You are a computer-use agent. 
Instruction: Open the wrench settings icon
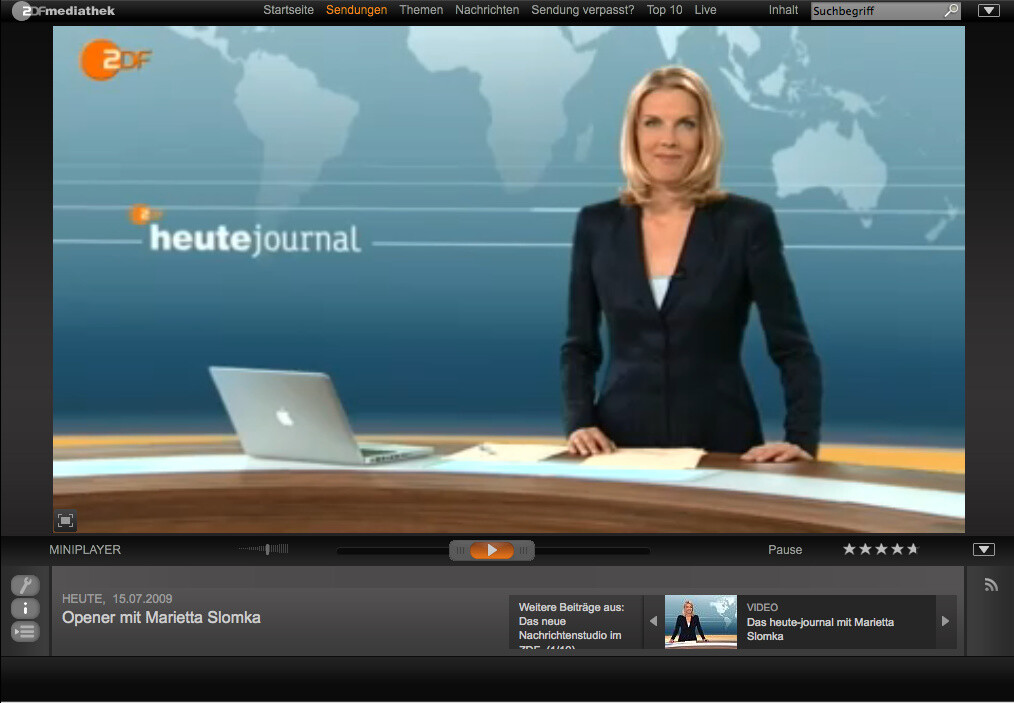pyautogui.click(x=25, y=585)
